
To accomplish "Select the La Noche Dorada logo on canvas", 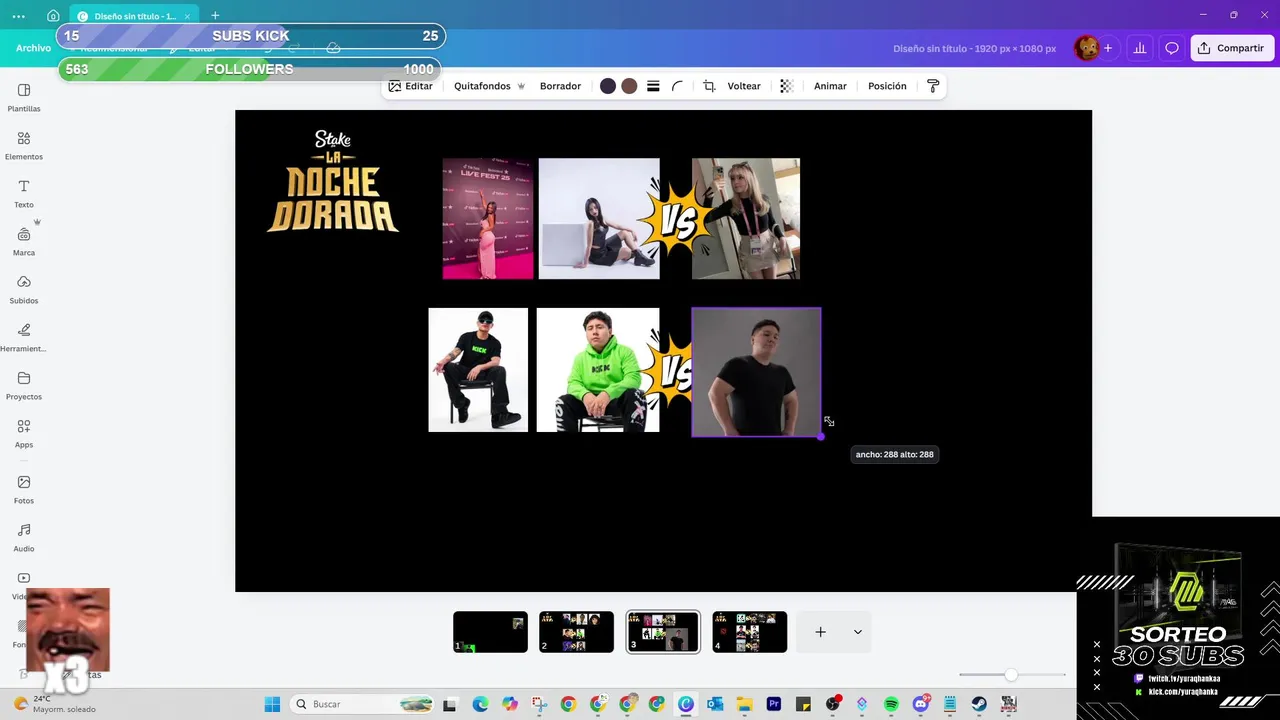I will pos(333,181).
